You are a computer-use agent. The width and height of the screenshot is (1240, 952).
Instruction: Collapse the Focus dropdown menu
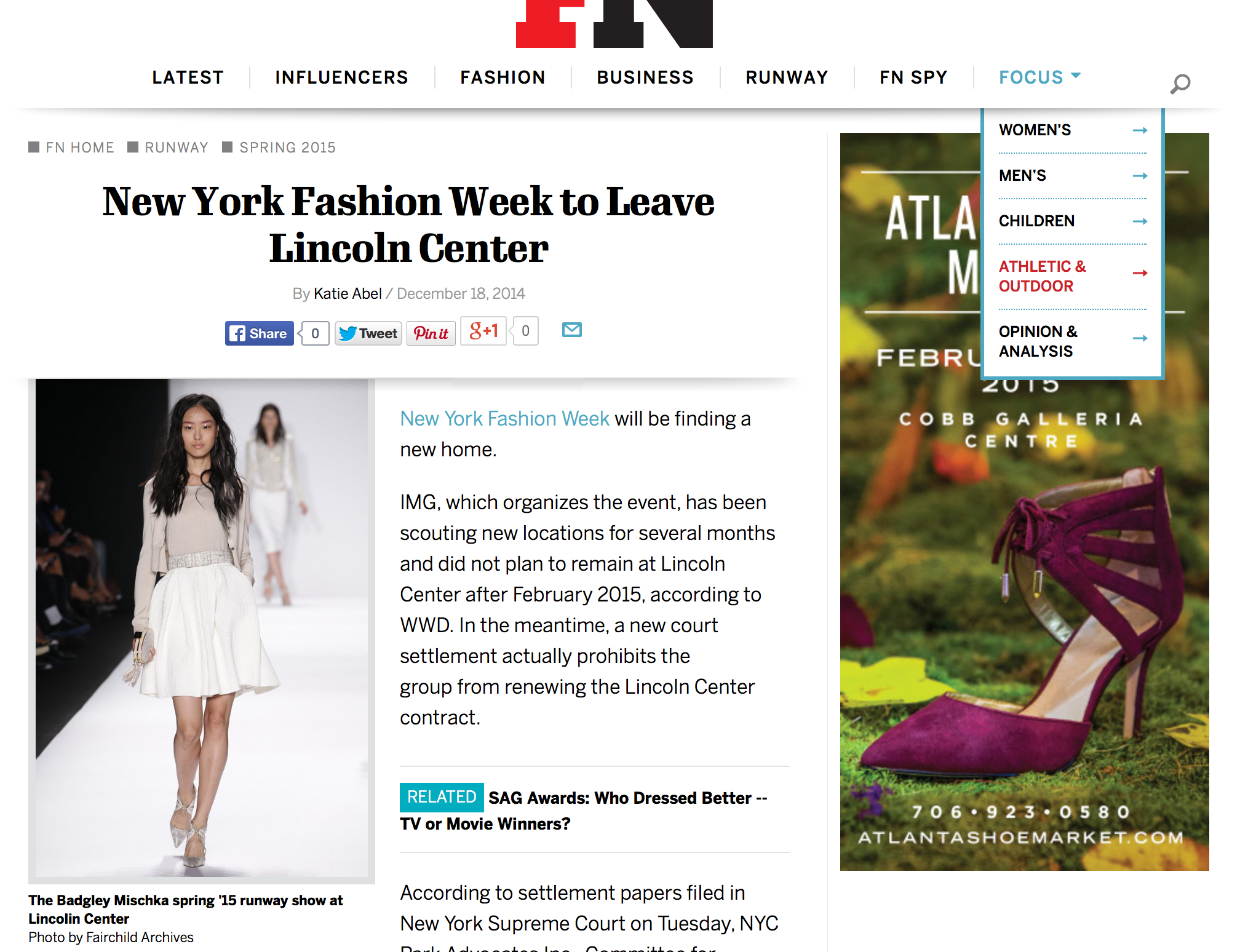click(x=1039, y=77)
